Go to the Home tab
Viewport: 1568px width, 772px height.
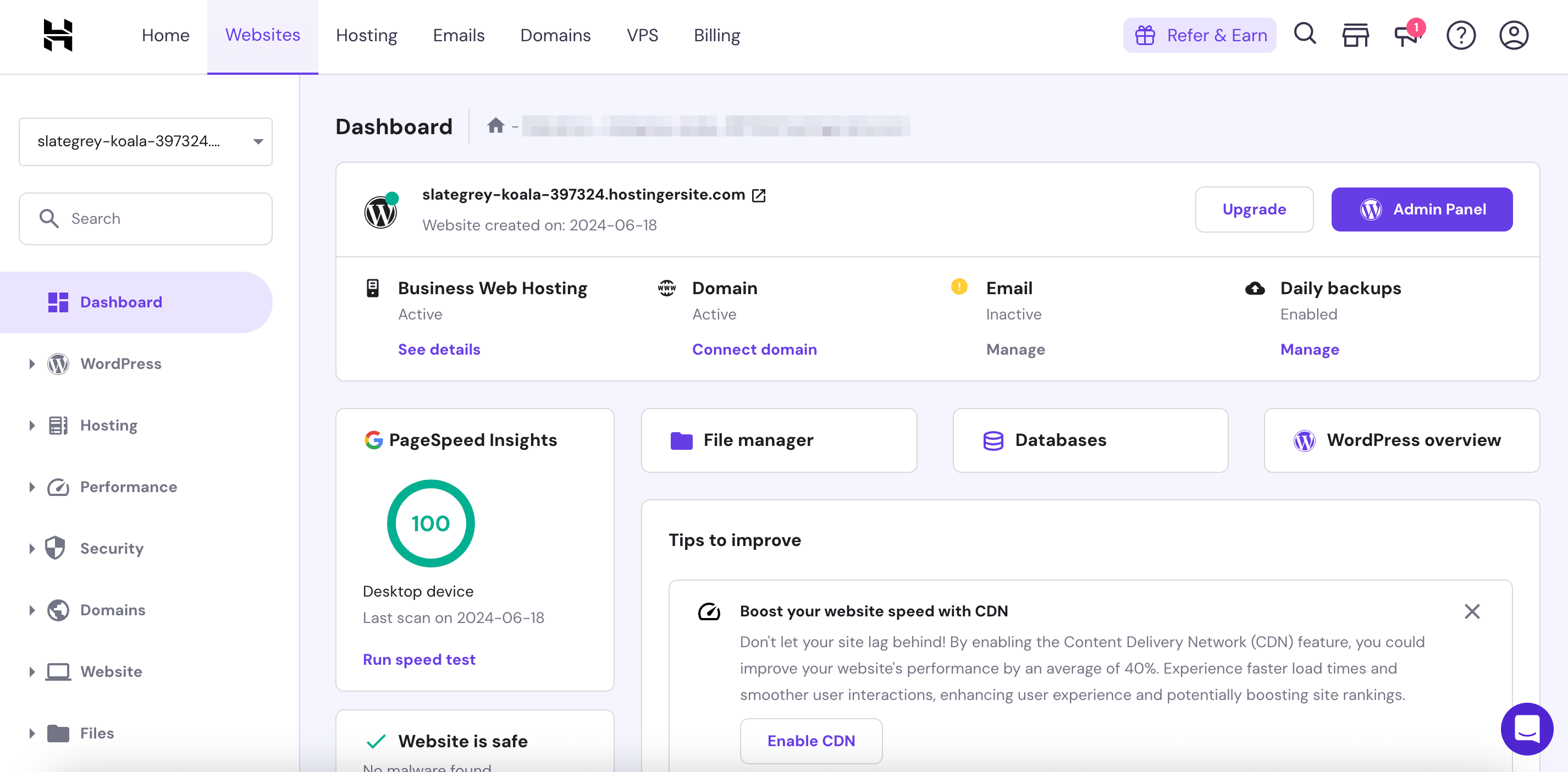165,35
